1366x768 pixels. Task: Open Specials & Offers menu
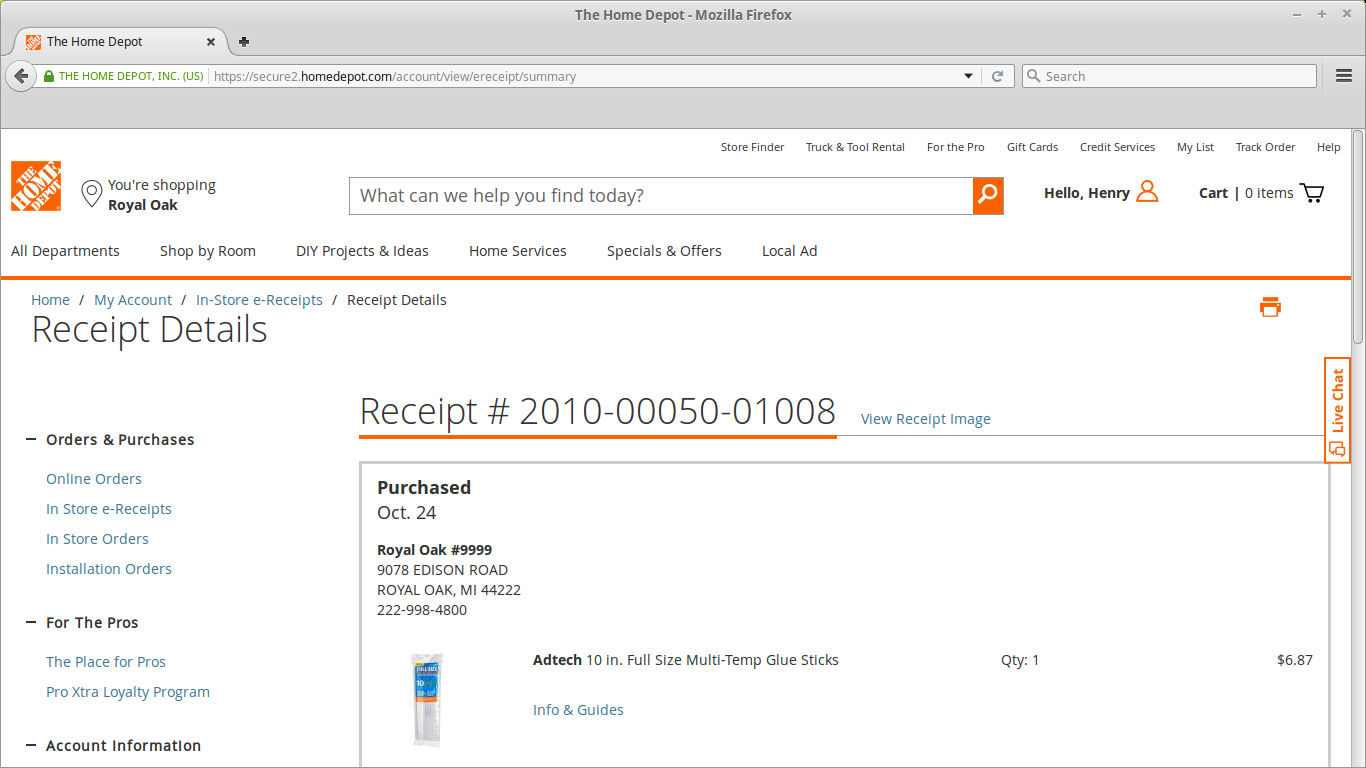(x=664, y=251)
